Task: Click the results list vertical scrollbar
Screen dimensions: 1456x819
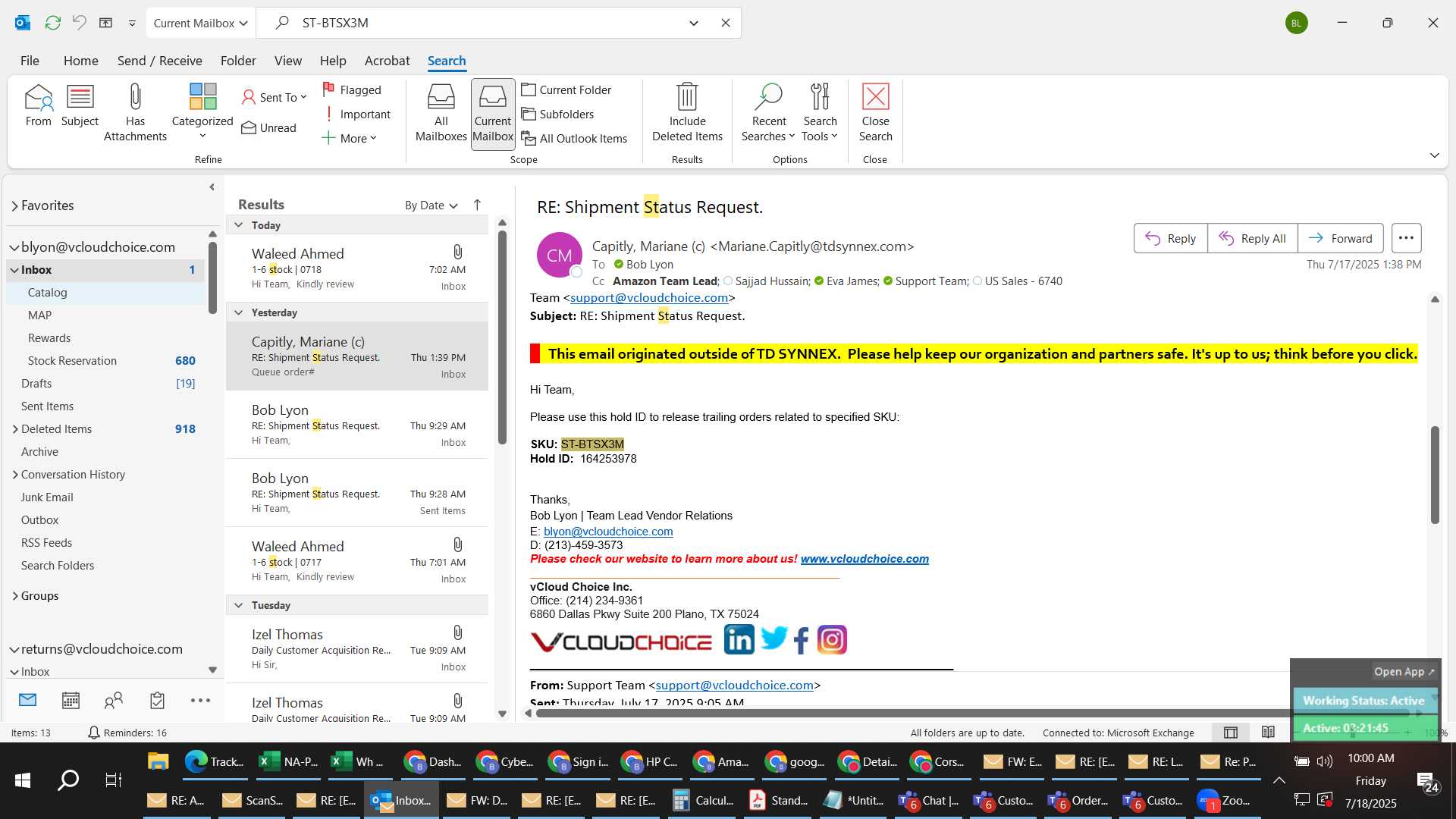Action: click(502, 337)
